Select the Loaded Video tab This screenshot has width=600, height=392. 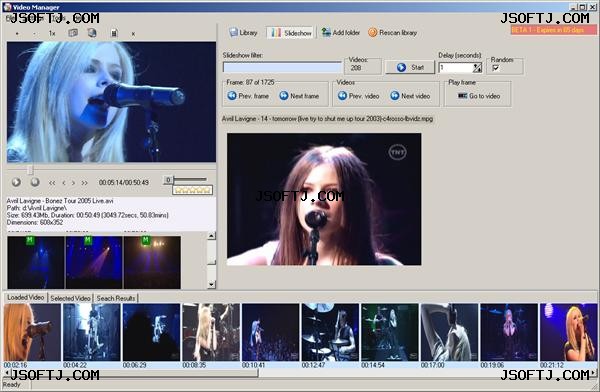pyautogui.click(x=25, y=297)
